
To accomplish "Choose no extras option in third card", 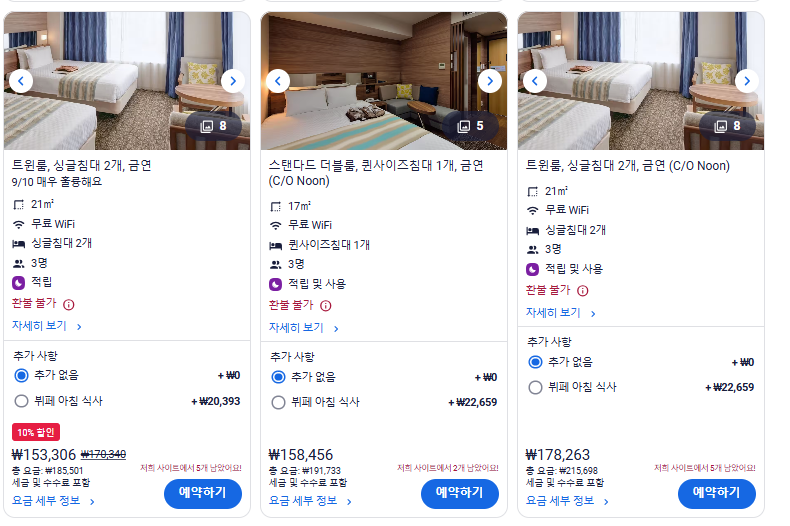I will 535,362.
